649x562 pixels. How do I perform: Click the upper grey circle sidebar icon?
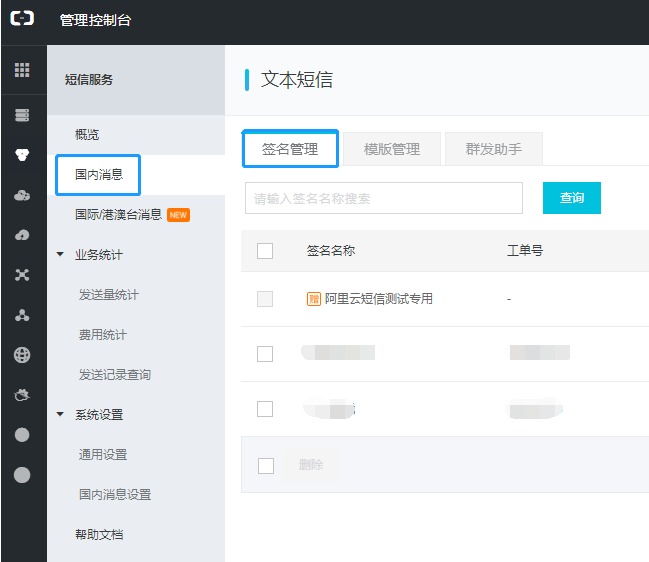click(x=22, y=435)
